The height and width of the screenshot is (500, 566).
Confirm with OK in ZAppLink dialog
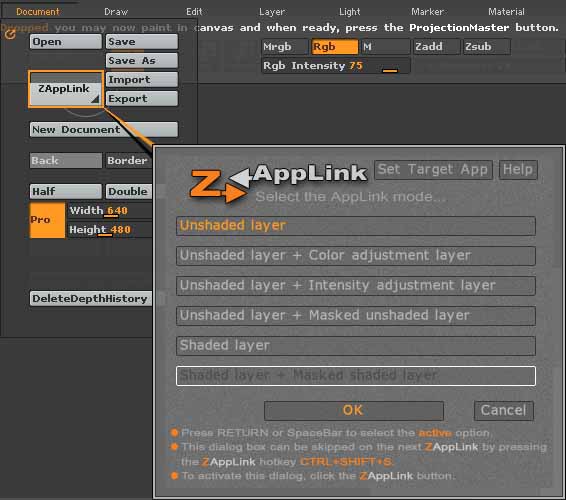[x=354, y=411]
